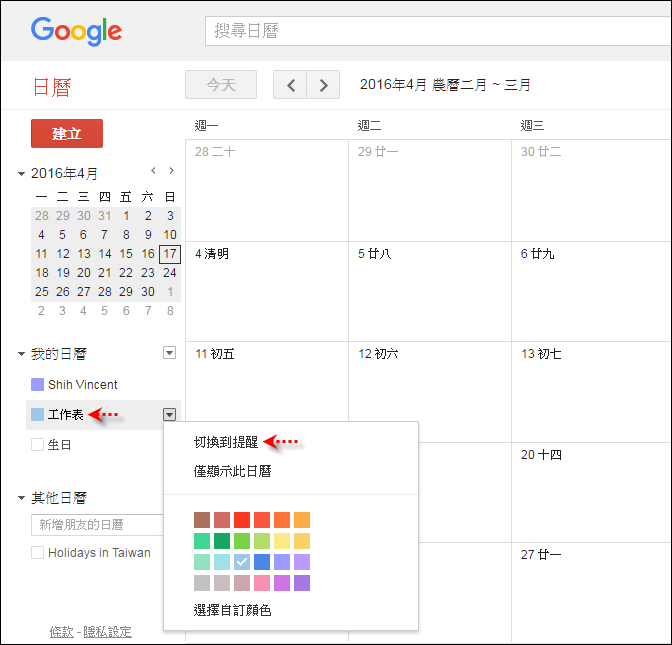This screenshot has width=672, height=645.
Task: Select day 10 in mini calendar
Action: (170, 234)
